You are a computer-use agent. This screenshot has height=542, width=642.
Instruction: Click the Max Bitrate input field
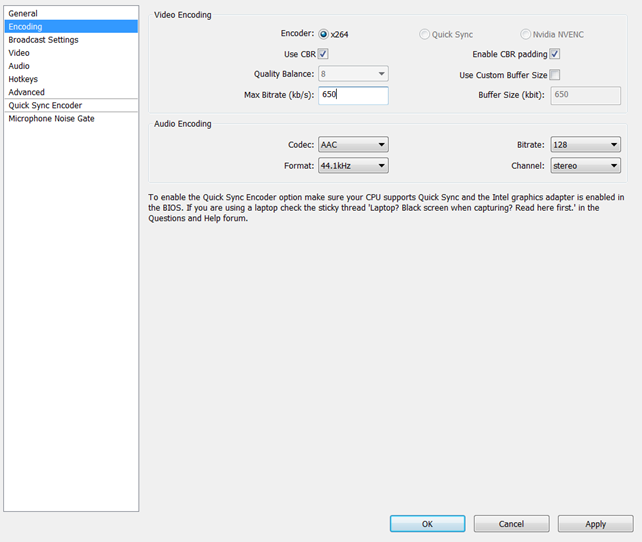[353, 95]
